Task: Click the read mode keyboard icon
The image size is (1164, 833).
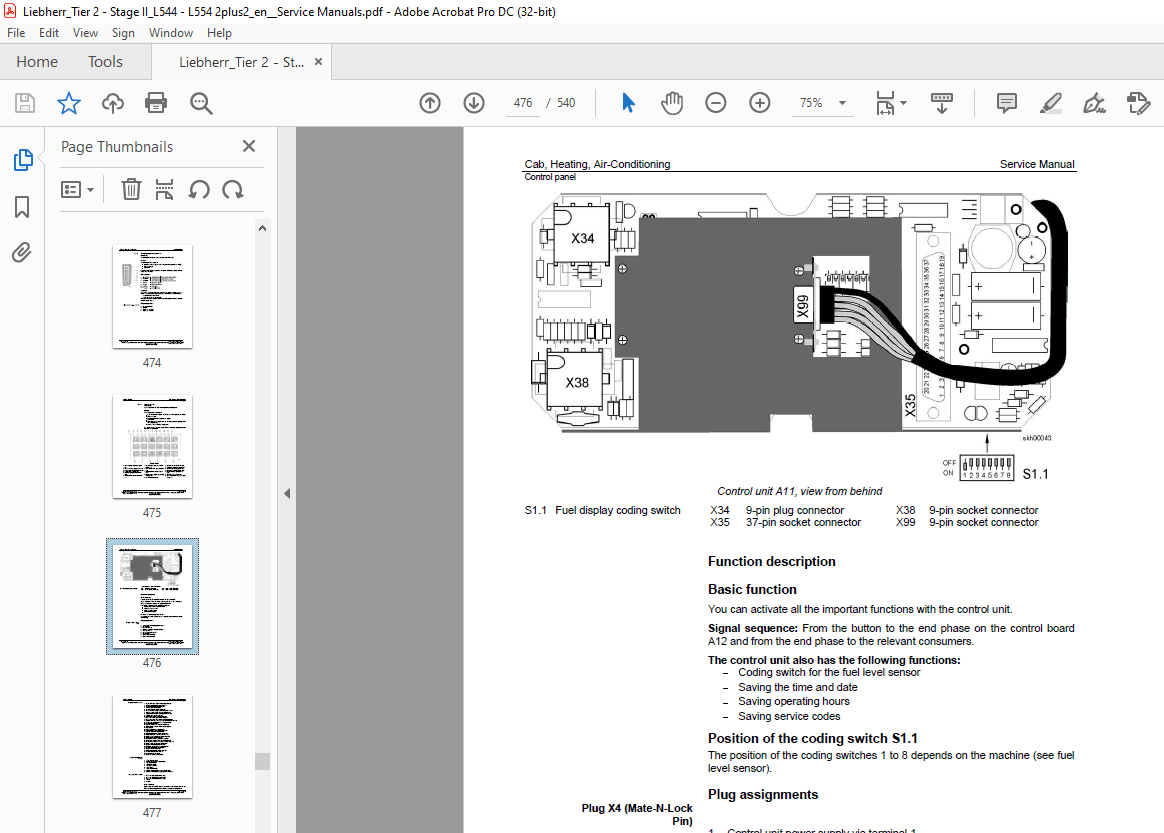Action: point(941,103)
